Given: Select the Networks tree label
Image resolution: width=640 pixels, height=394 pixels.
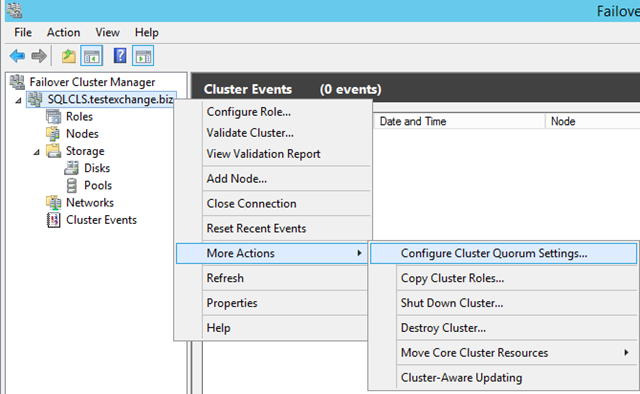Looking at the screenshot, I should [x=90, y=203].
